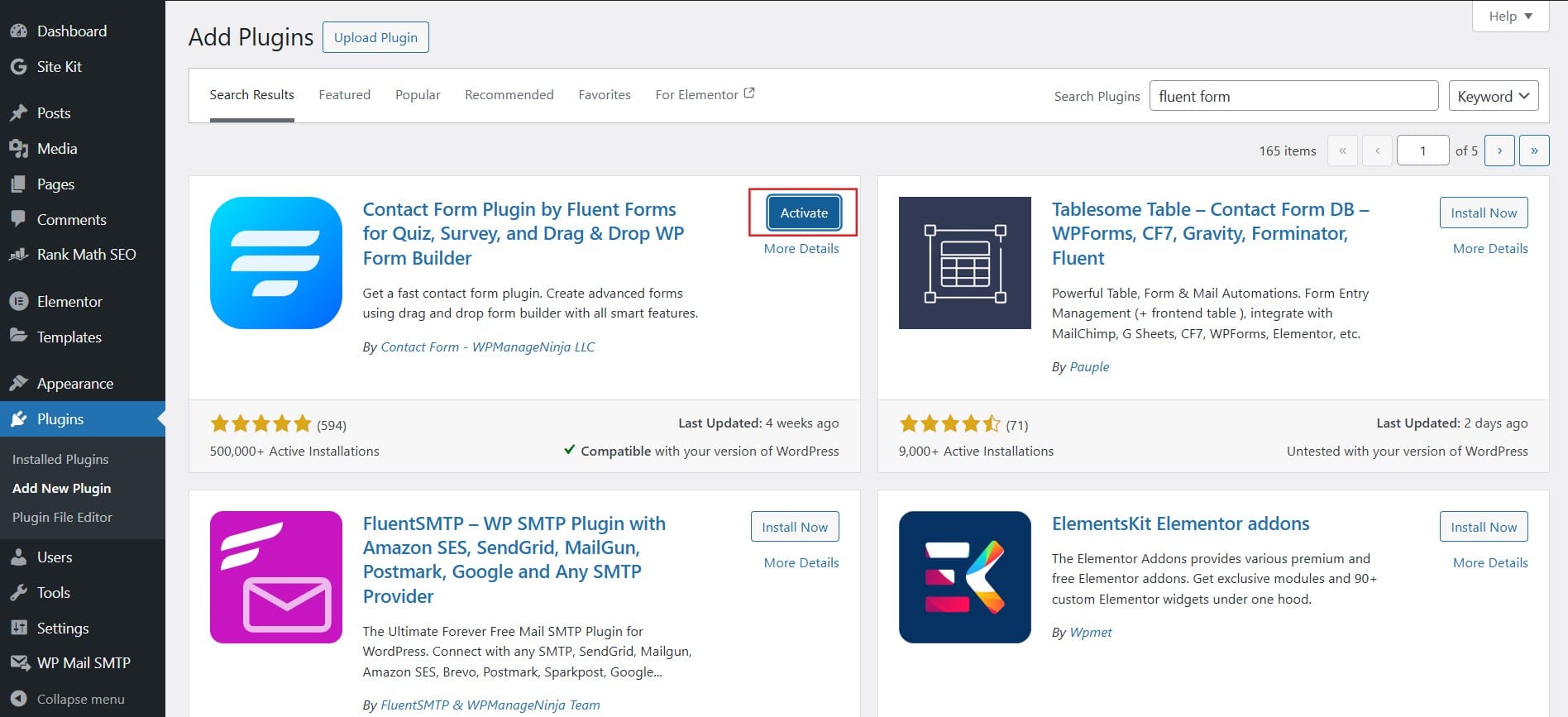Expand the Help dropdown

[x=1510, y=17]
